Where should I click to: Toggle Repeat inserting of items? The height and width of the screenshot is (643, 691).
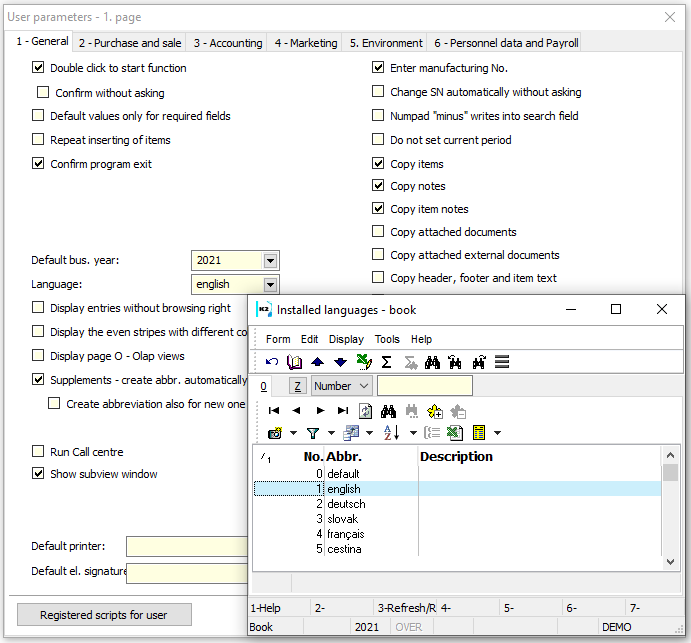click(x=38, y=139)
